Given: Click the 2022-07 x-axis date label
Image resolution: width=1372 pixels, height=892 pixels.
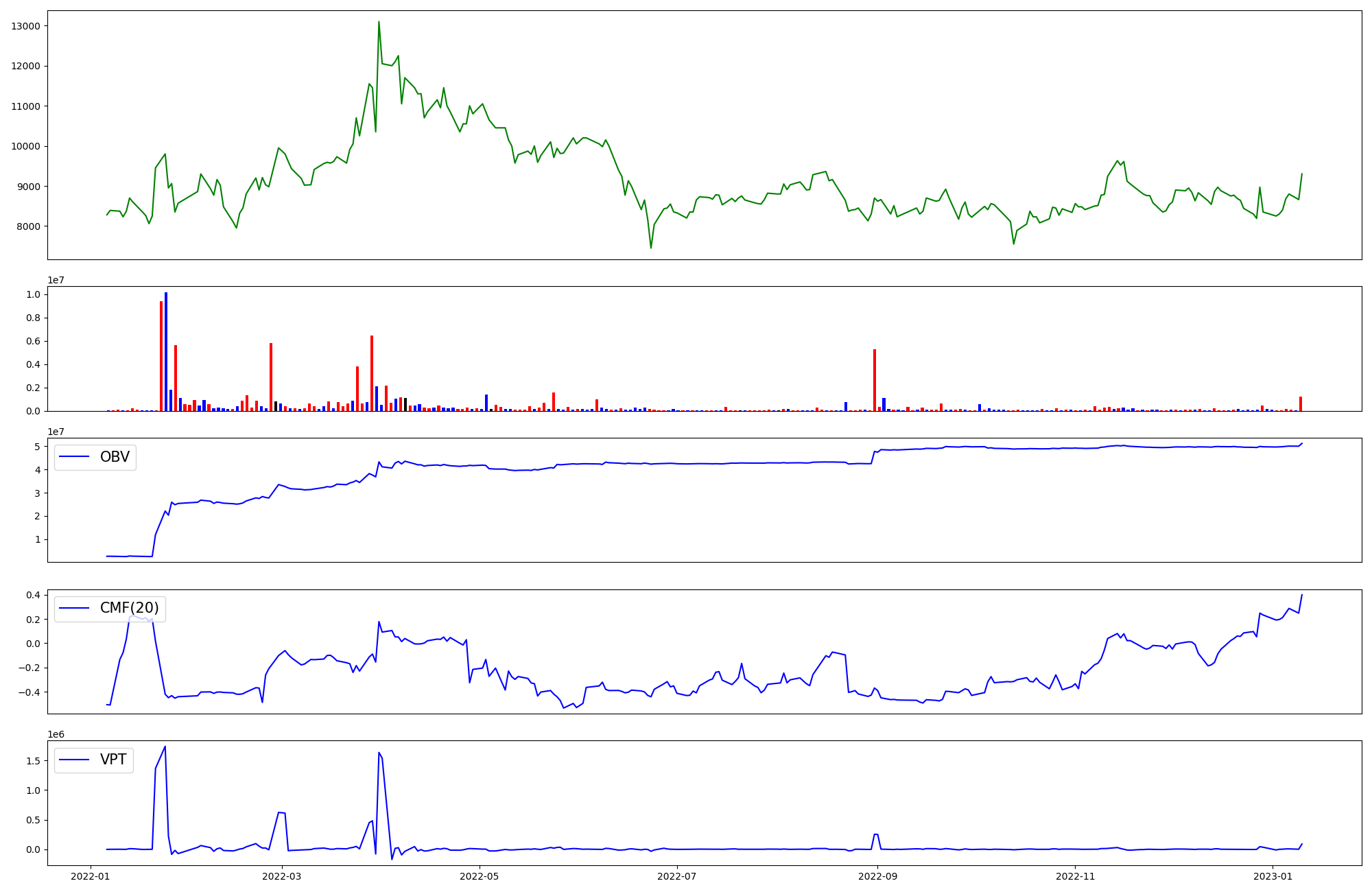Looking at the screenshot, I should pos(677,876).
